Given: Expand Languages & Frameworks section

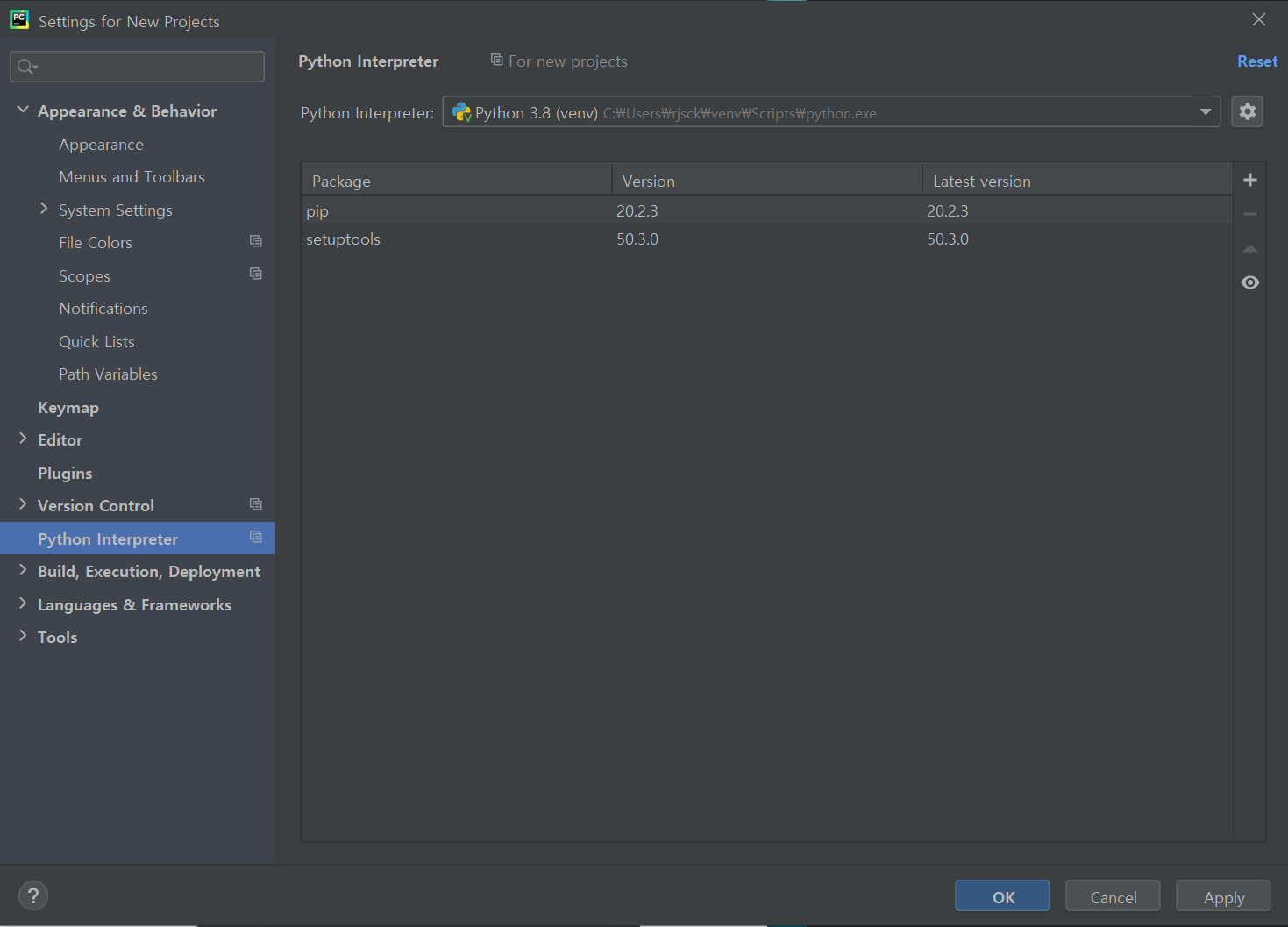Looking at the screenshot, I should pos(23,603).
